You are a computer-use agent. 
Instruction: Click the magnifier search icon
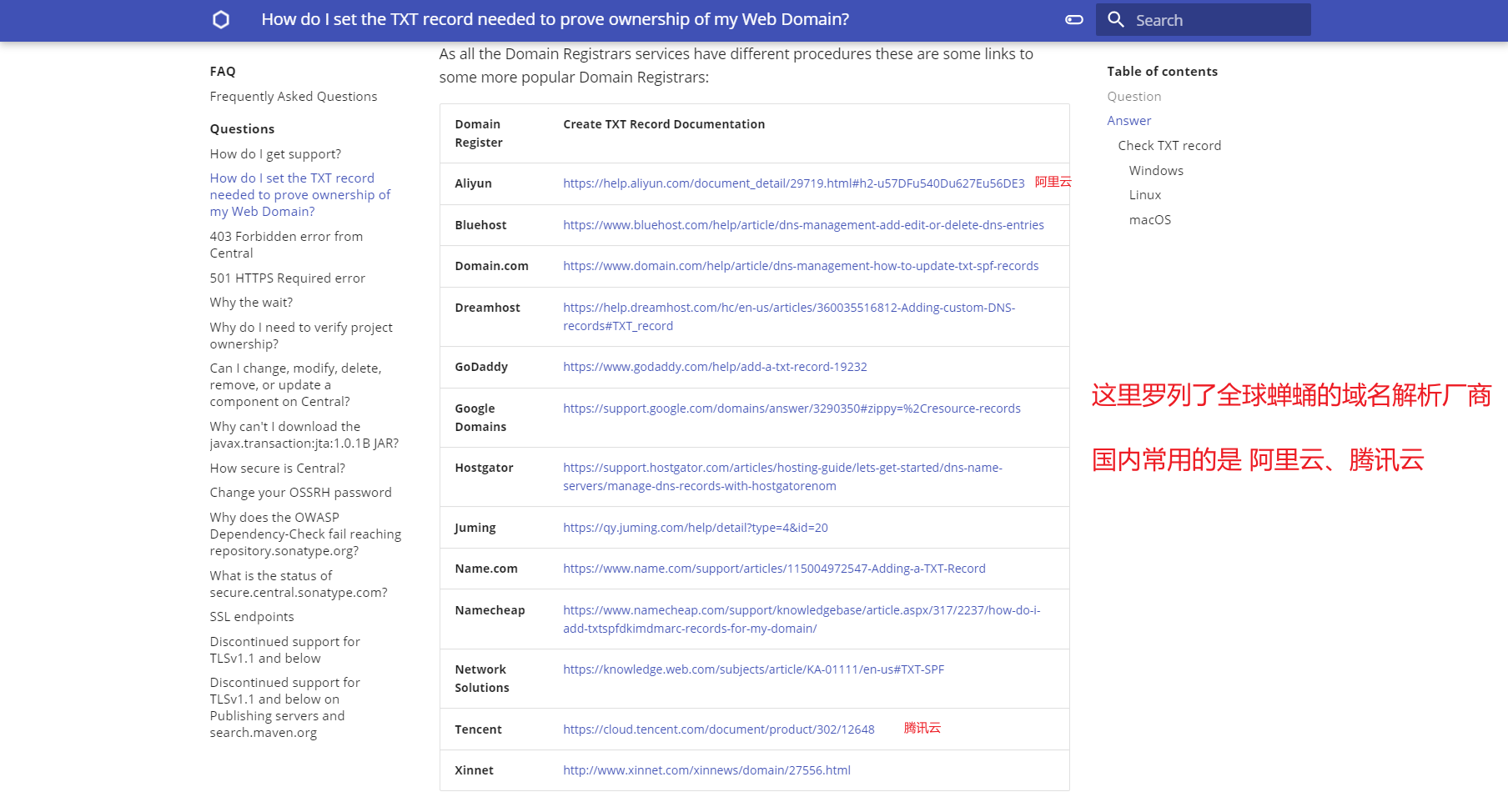point(1116,19)
